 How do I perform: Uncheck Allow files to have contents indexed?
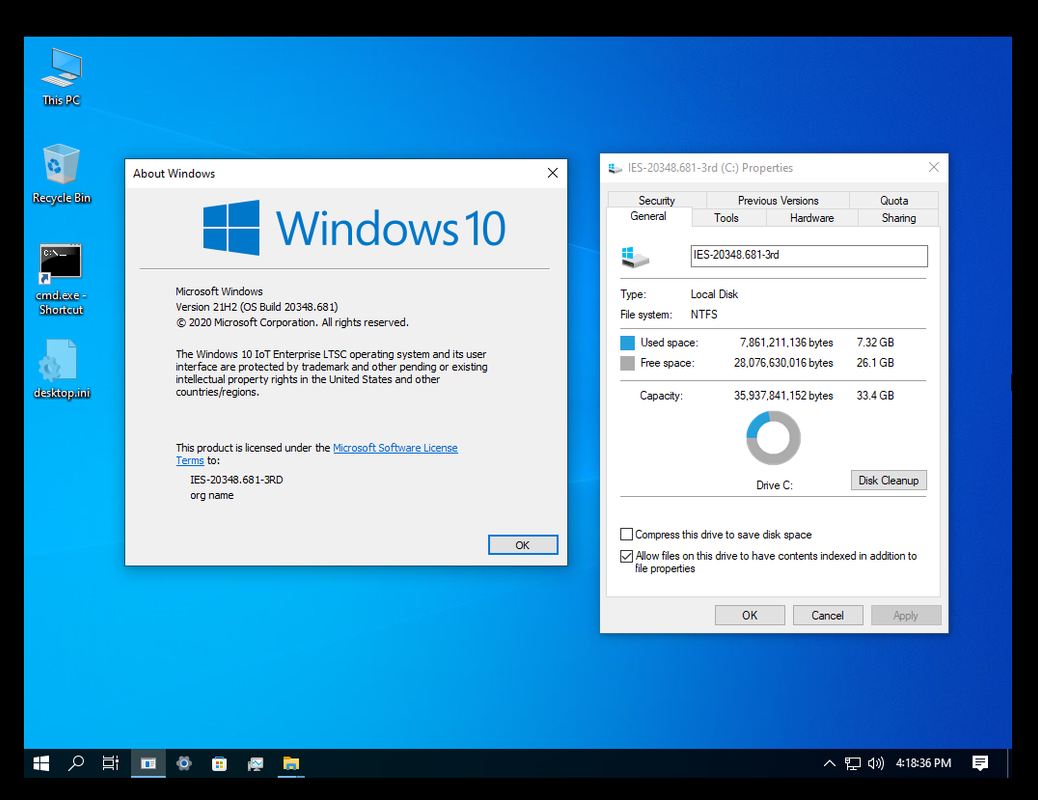(626, 556)
